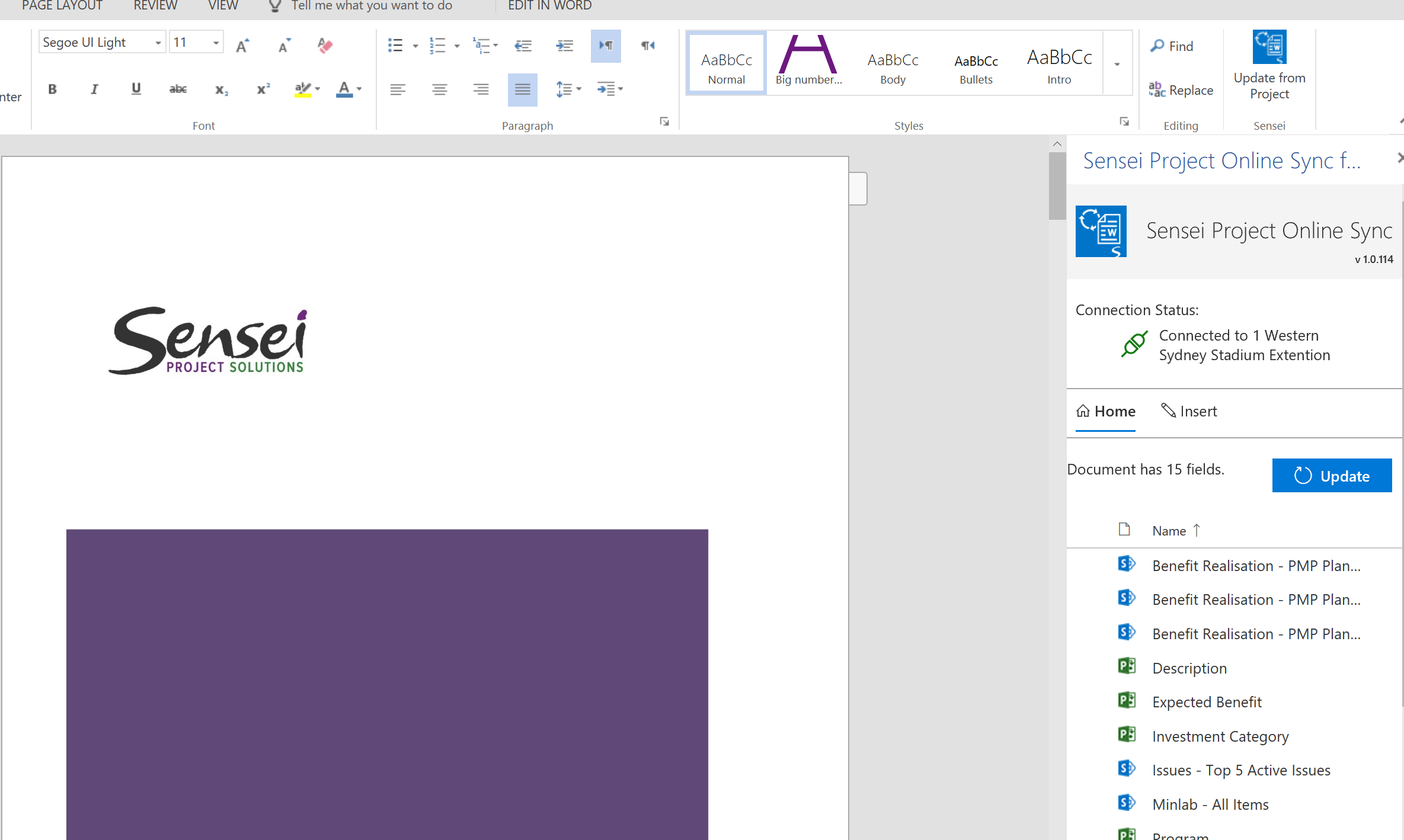Open font color dropdown arrow
This screenshot has width=1404, height=840.
(x=359, y=89)
